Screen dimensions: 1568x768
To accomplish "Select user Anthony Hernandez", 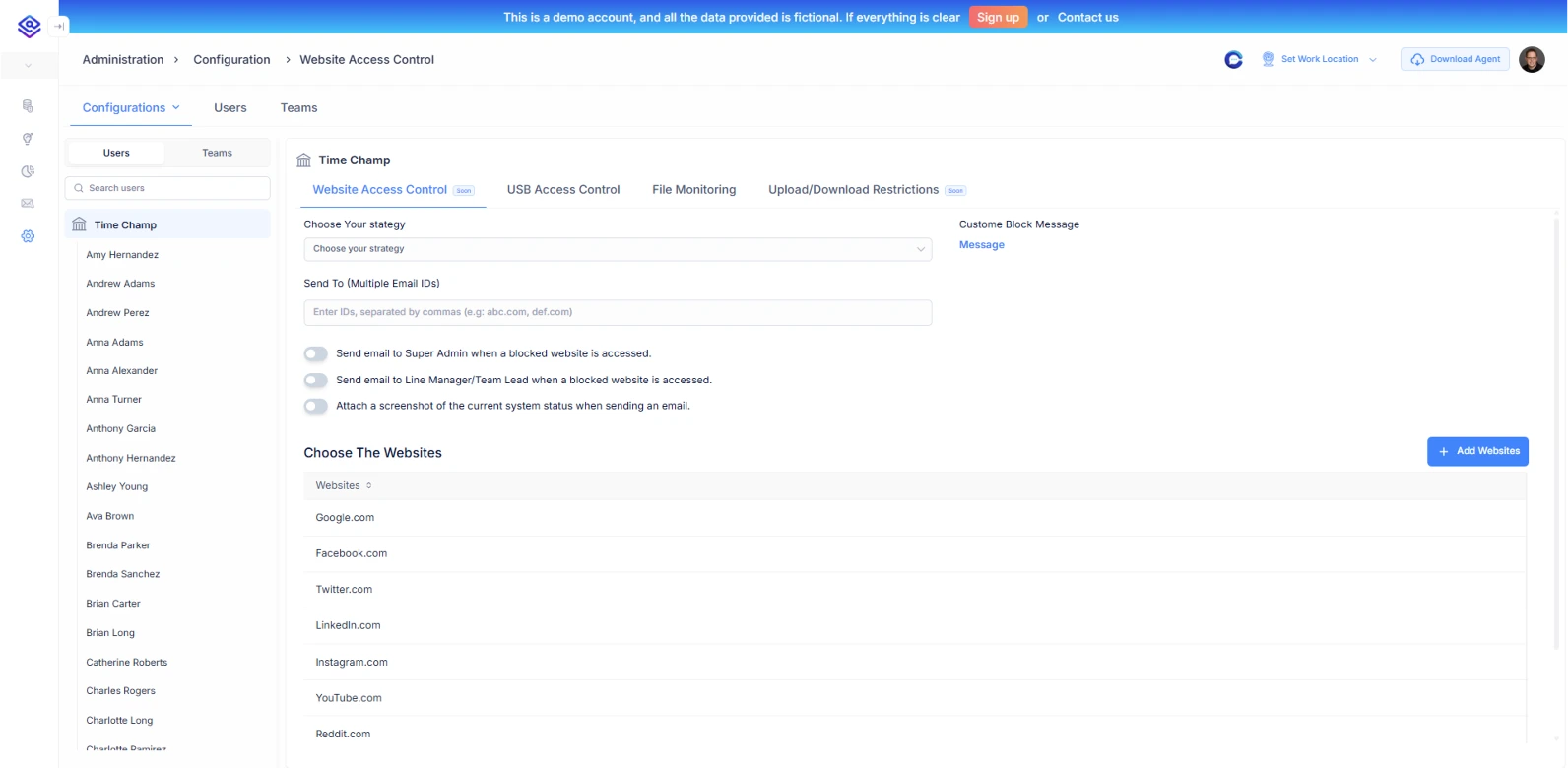I will tap(131, 459).
